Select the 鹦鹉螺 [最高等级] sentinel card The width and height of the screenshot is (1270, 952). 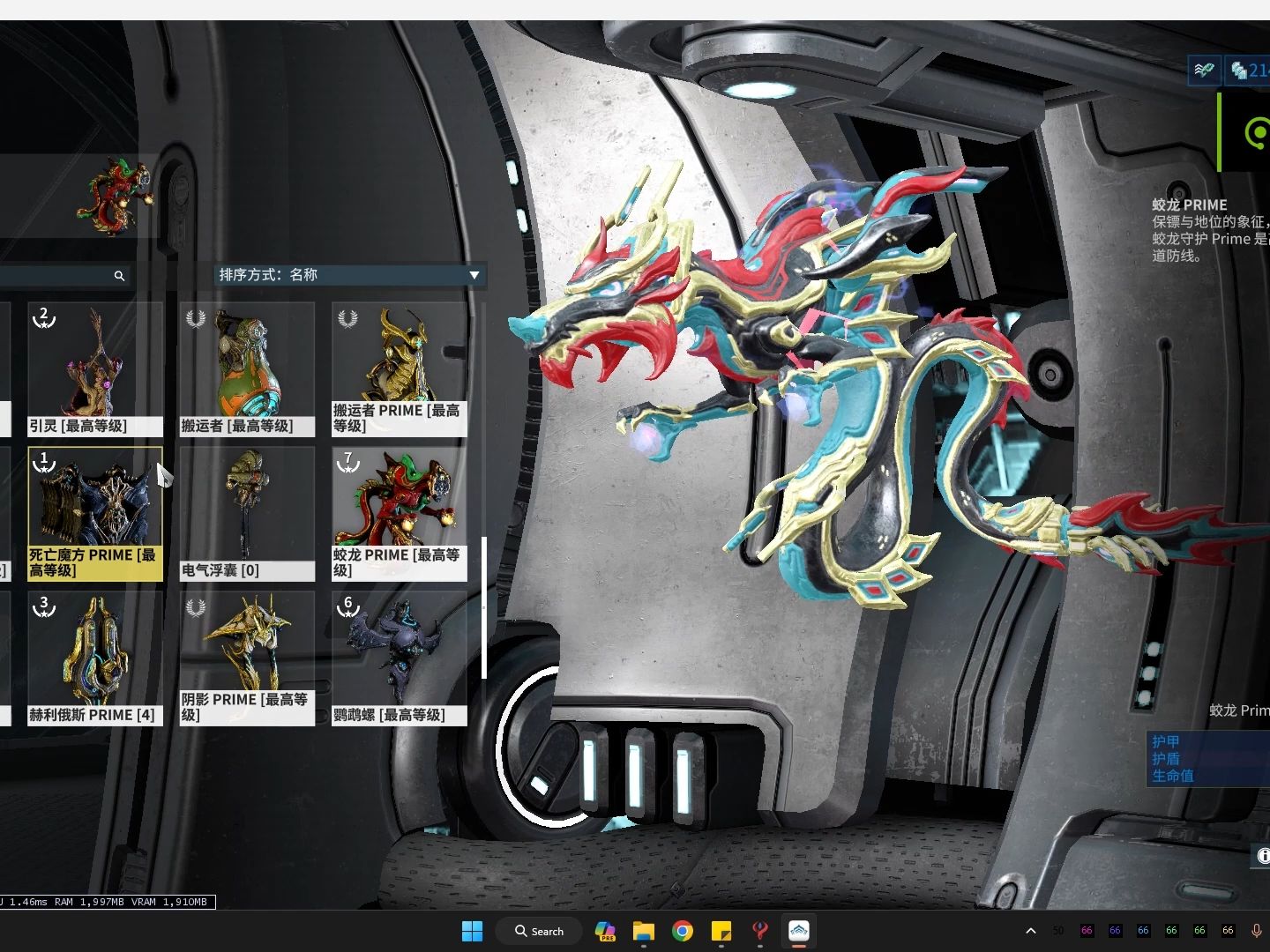click(399, 658)
